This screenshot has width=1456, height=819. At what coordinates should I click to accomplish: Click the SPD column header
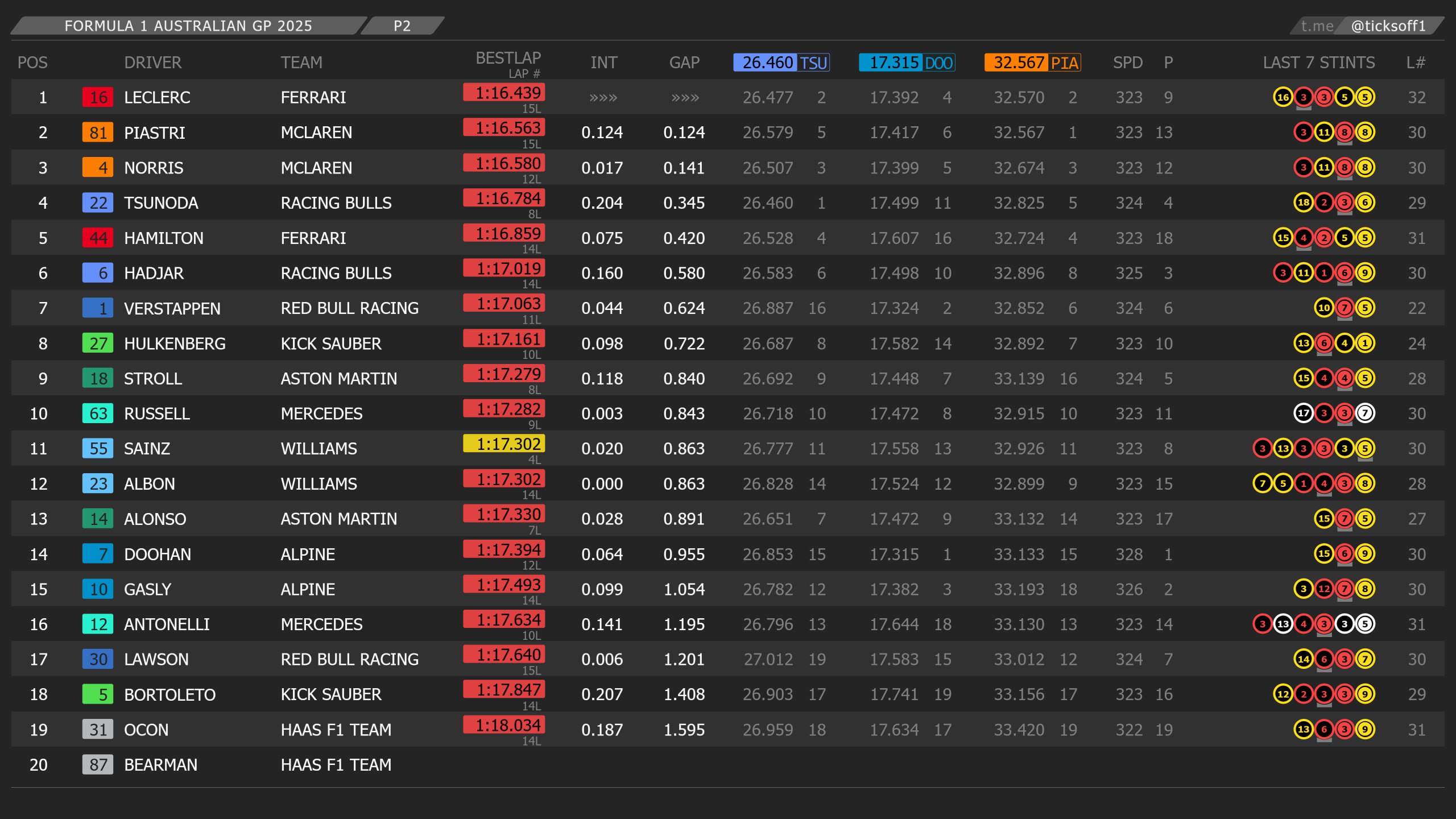1128,63
